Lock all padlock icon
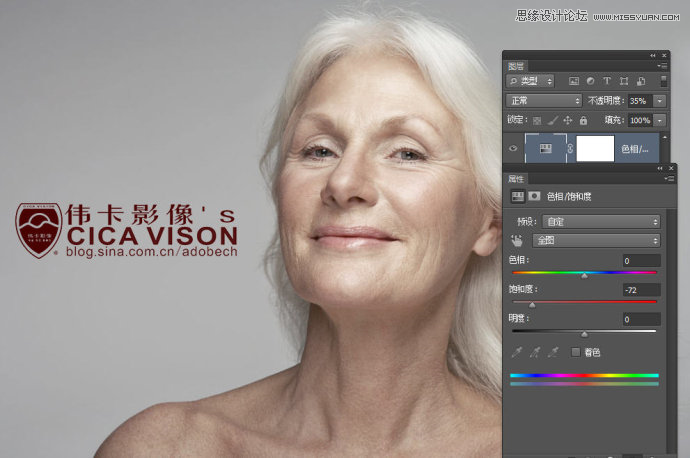 [583, 120]
